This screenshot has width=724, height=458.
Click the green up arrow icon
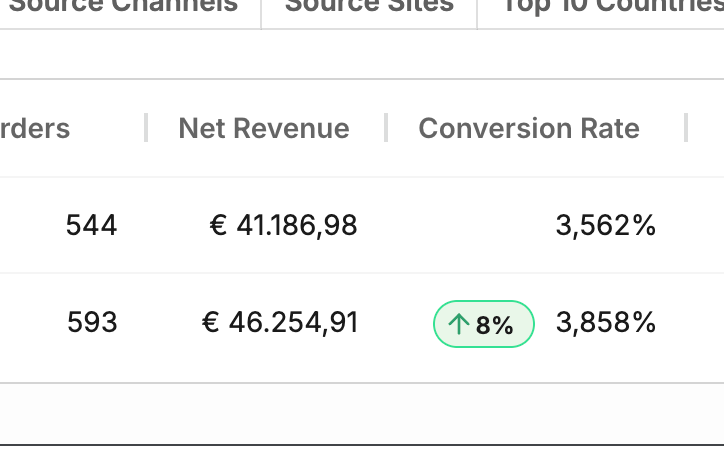click(x=459, y=325)
